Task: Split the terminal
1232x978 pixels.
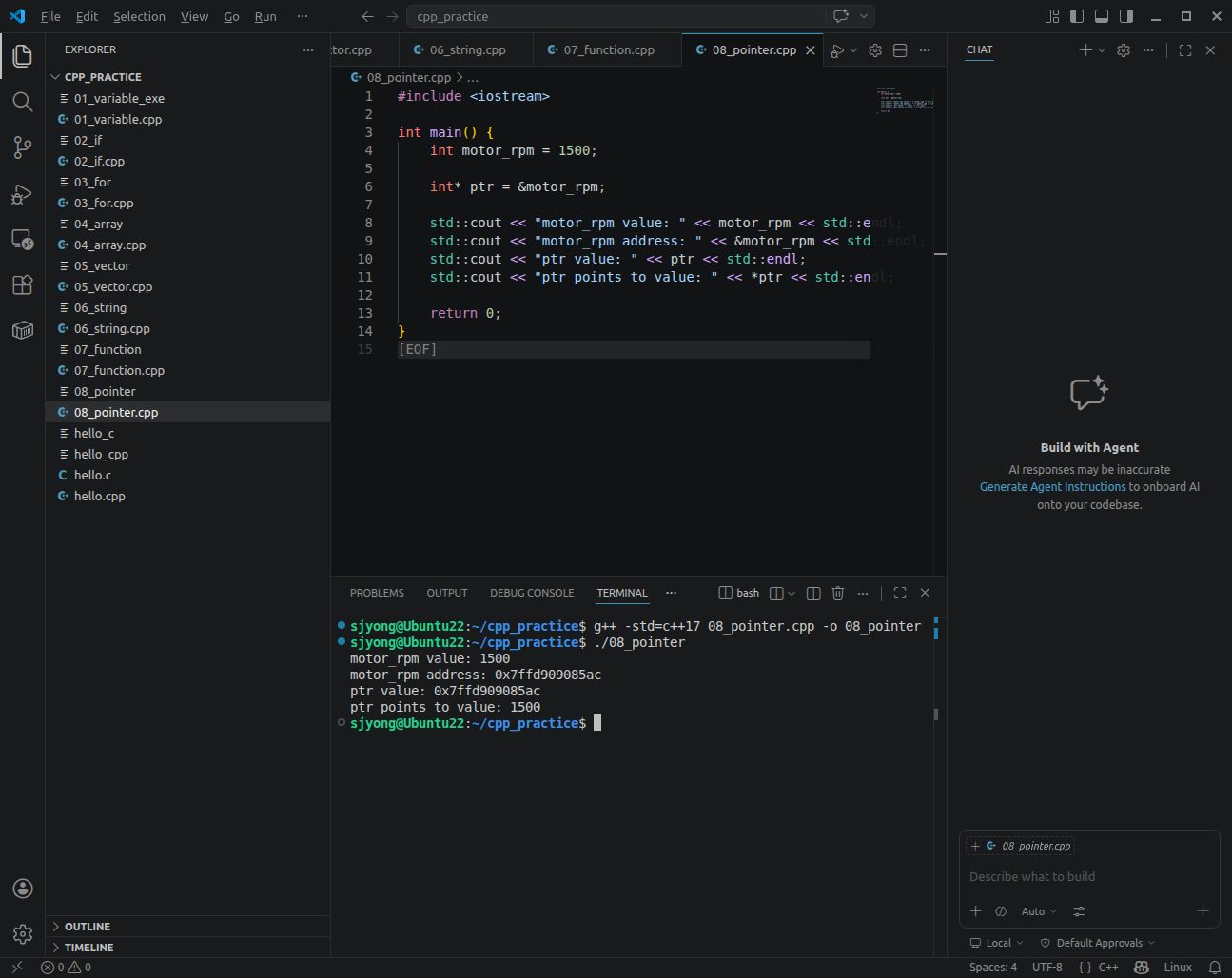Action: (813, 593)
